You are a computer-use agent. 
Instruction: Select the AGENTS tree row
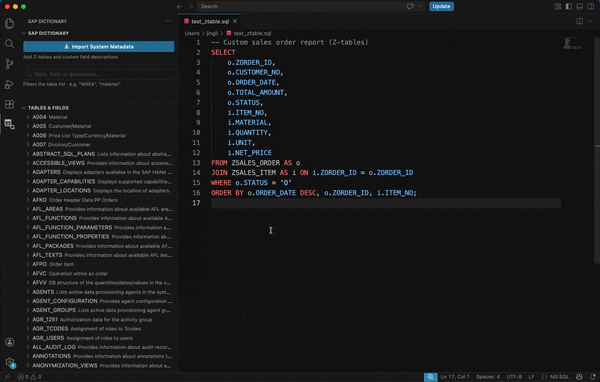point(99,292)
